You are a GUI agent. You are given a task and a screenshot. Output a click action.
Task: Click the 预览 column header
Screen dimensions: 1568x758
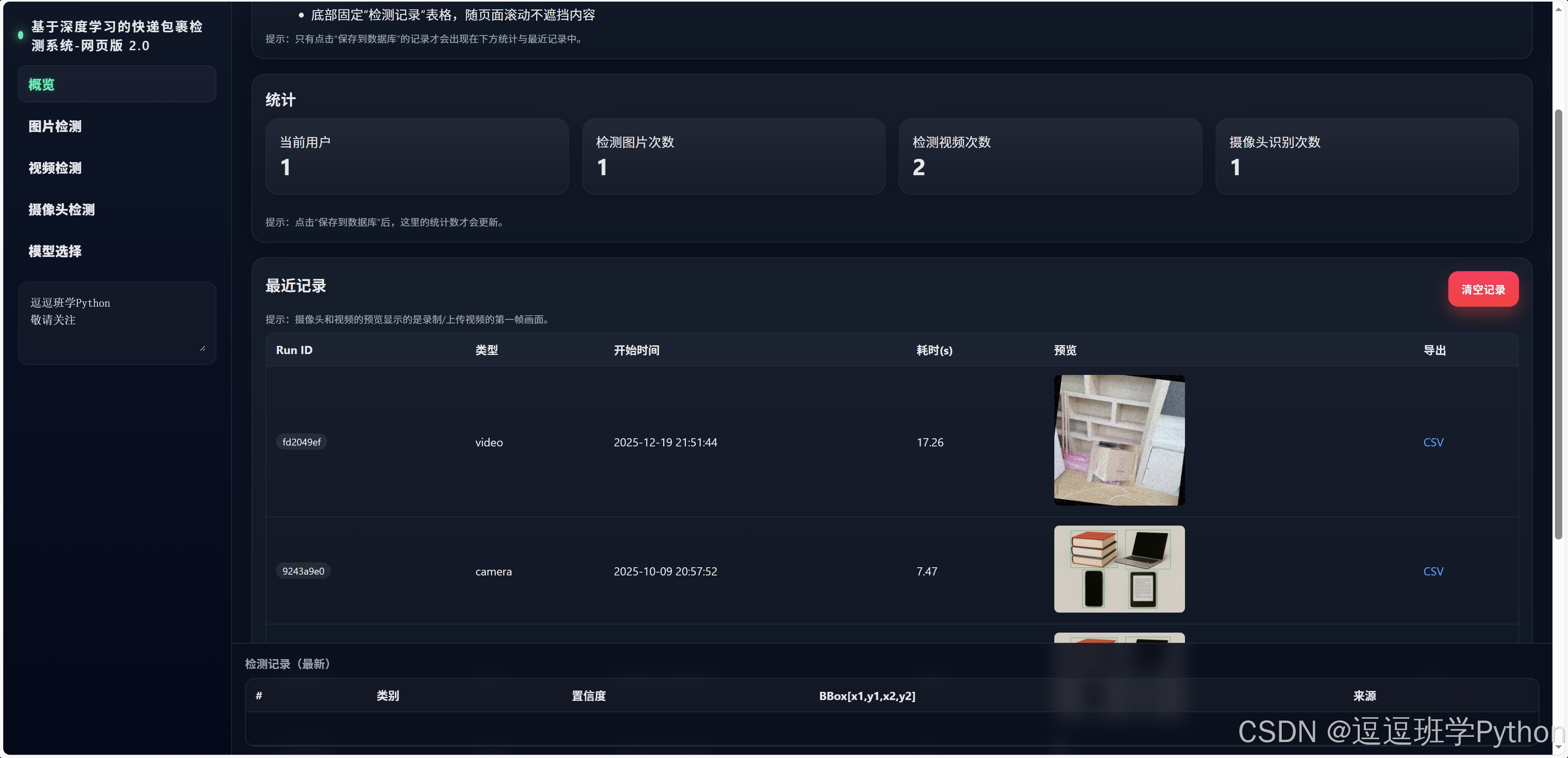click(1065, 350)
